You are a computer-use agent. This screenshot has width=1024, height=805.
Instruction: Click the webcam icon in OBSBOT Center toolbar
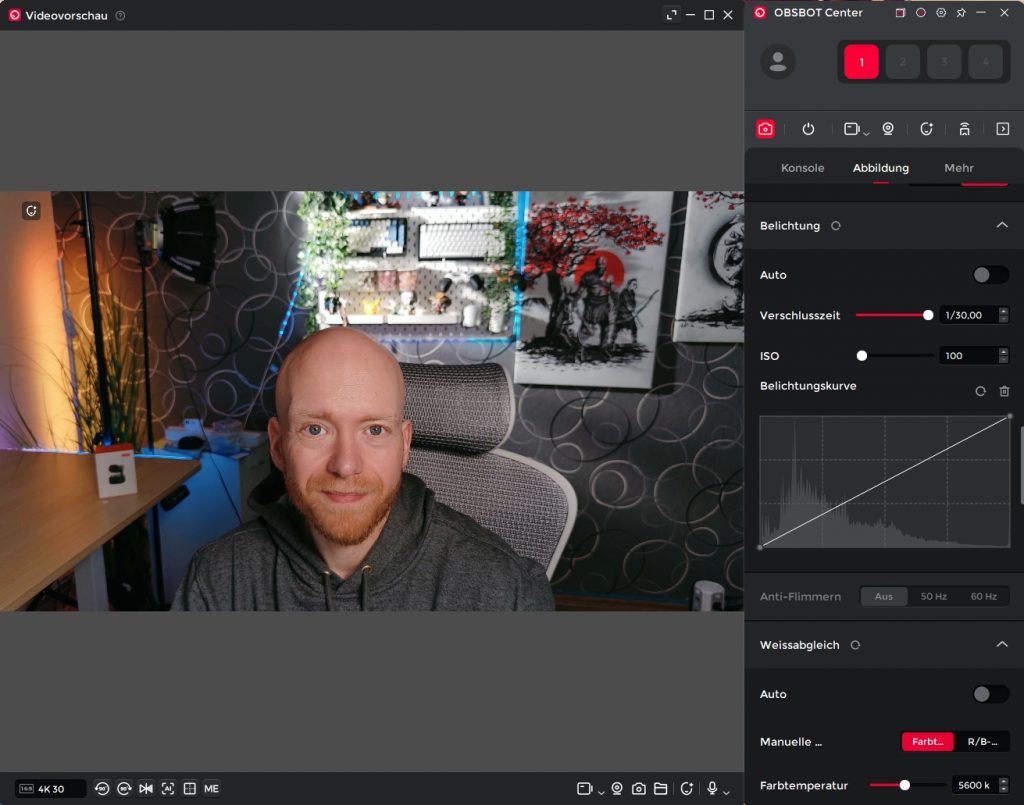tap(888, 129)
